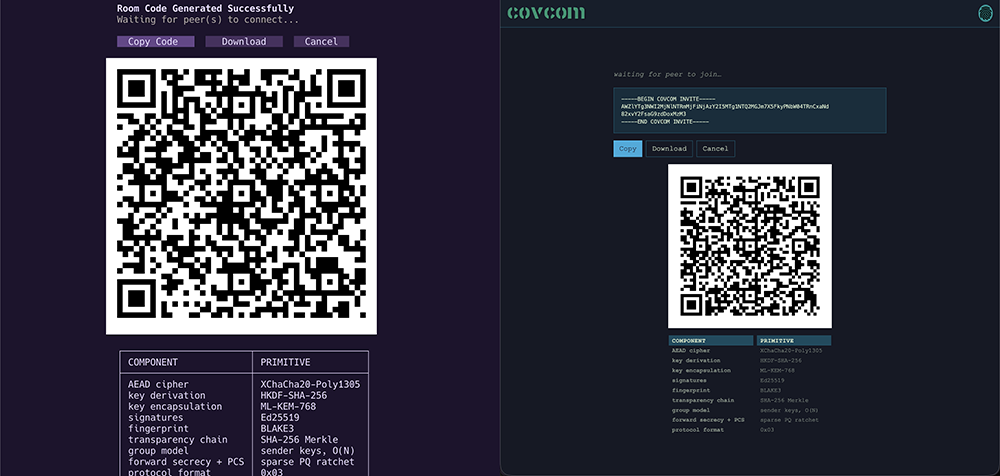The height and width of the screenshot is (476, 1000).
Task: Click 'key encapsulation' in covcom table
Action: pos(702,370)
